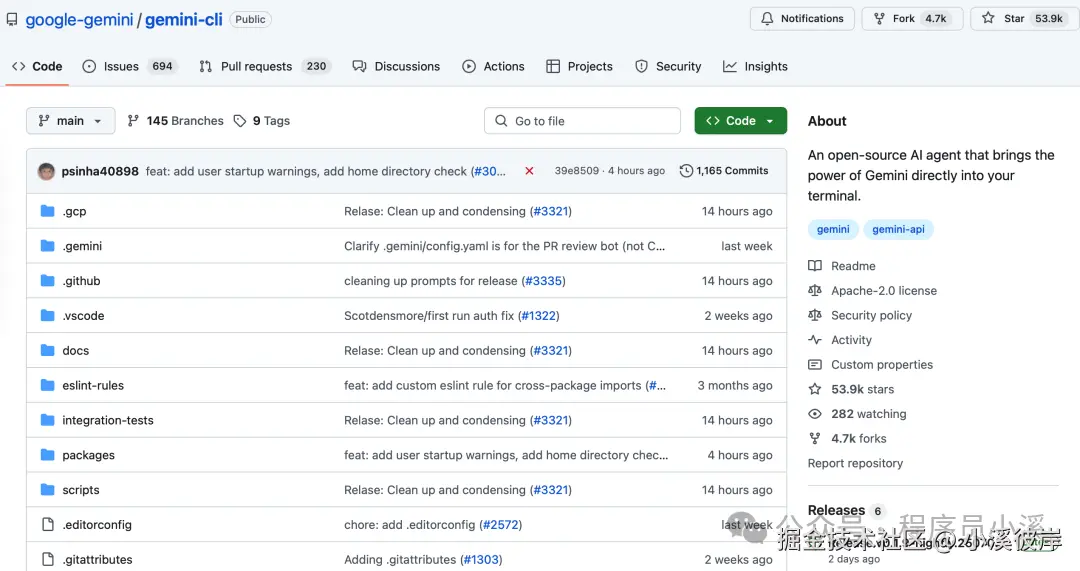Click the Go to file search field
1080x571 pixels.
582,121
